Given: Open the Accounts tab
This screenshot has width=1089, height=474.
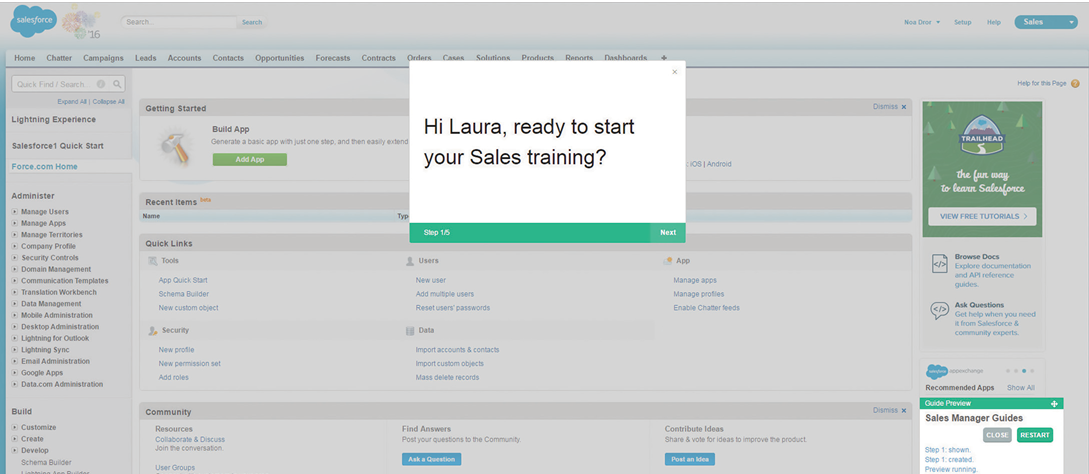Looking at the screenshot, I should (x=184, y=58).
